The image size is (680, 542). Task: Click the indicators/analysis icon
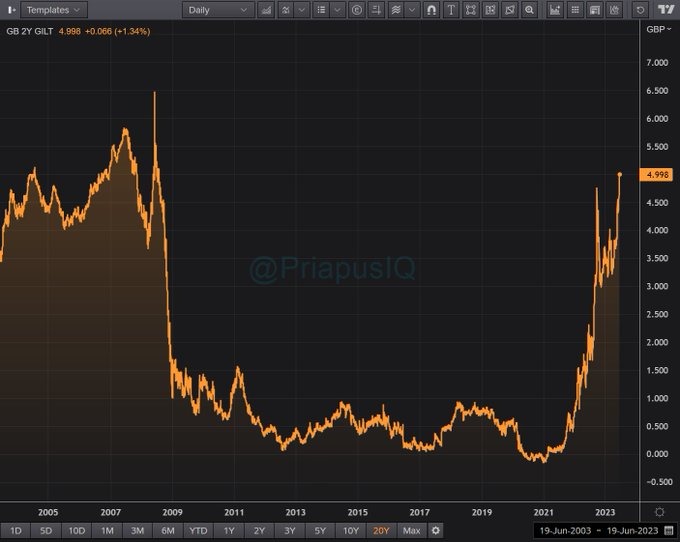pos(285,10)
